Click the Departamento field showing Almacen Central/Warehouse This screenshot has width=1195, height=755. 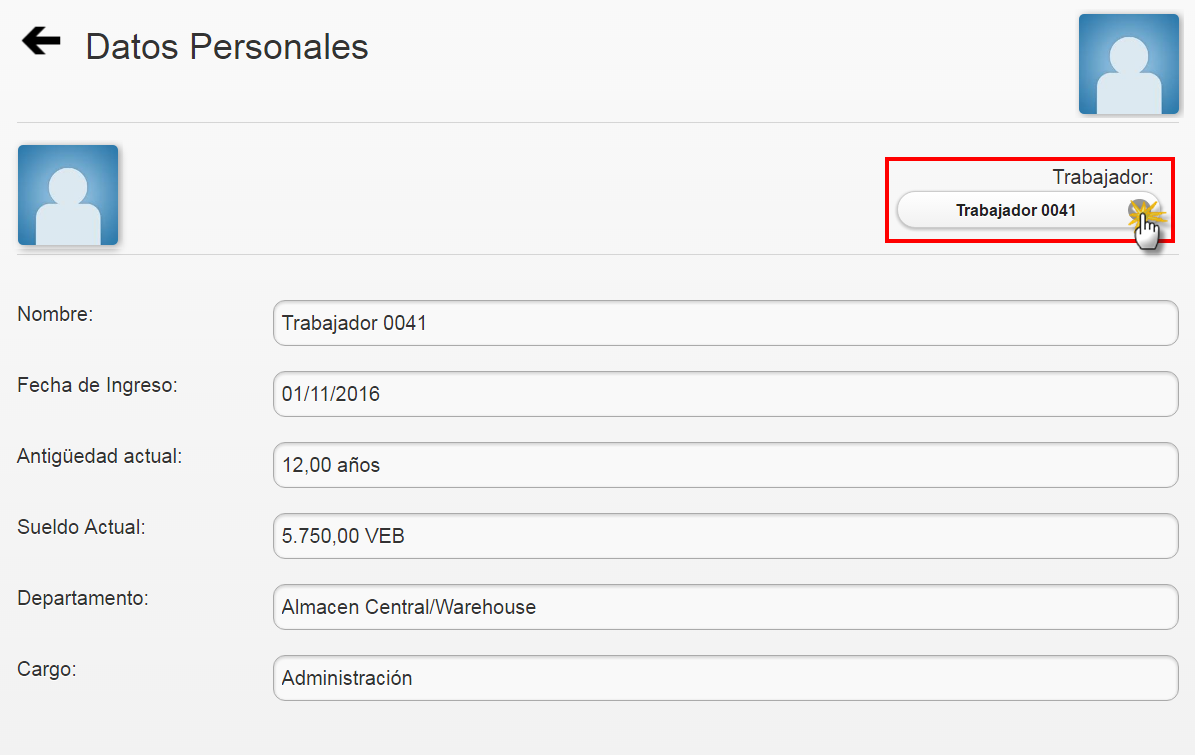point(725,607)
